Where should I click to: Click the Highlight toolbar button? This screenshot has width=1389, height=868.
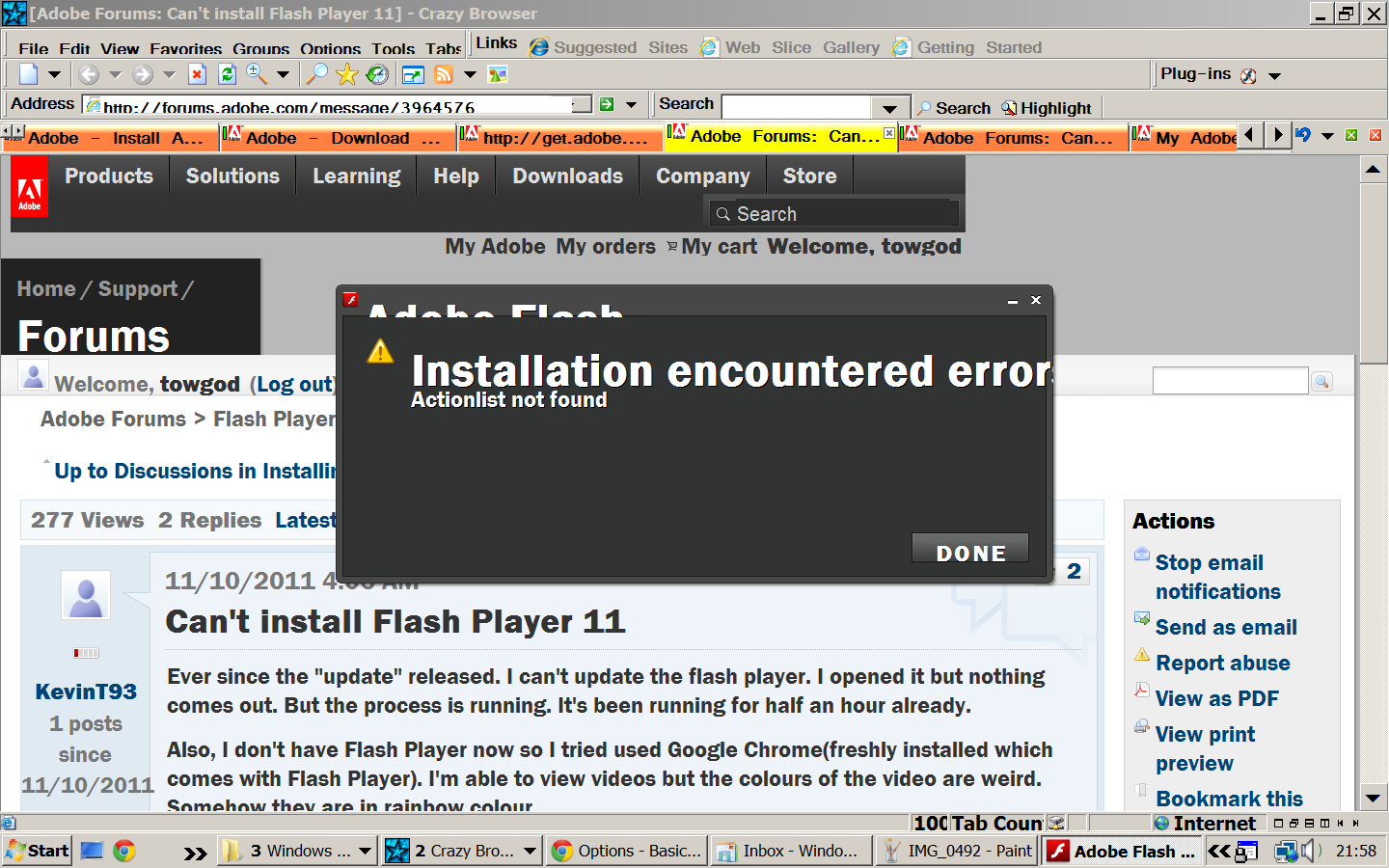[x=1046, y=108]
